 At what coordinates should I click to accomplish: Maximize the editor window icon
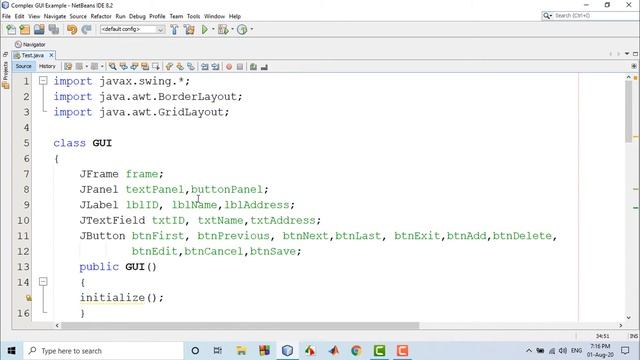[636, 54]
